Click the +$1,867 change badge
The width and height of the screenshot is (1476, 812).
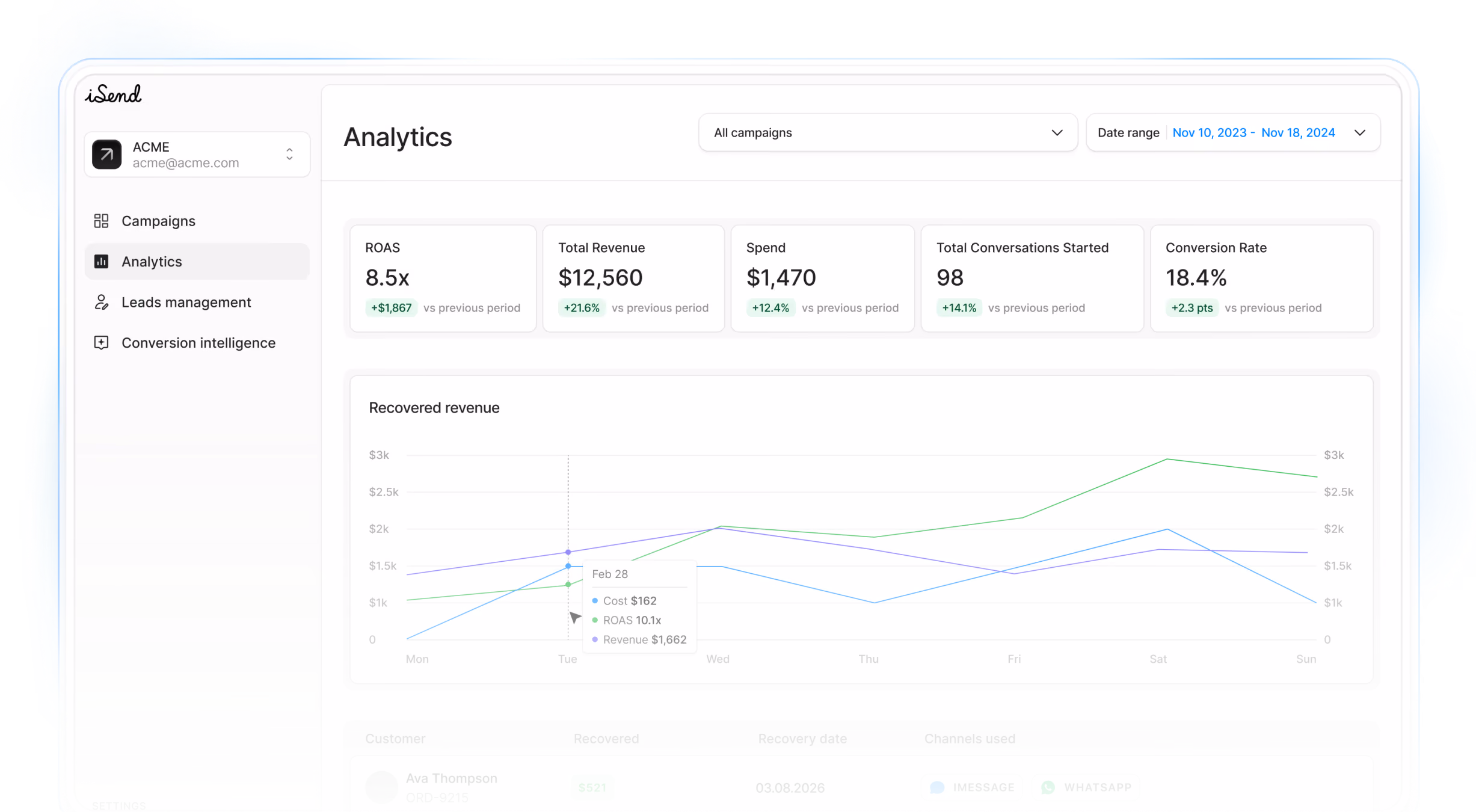point(391,308)
